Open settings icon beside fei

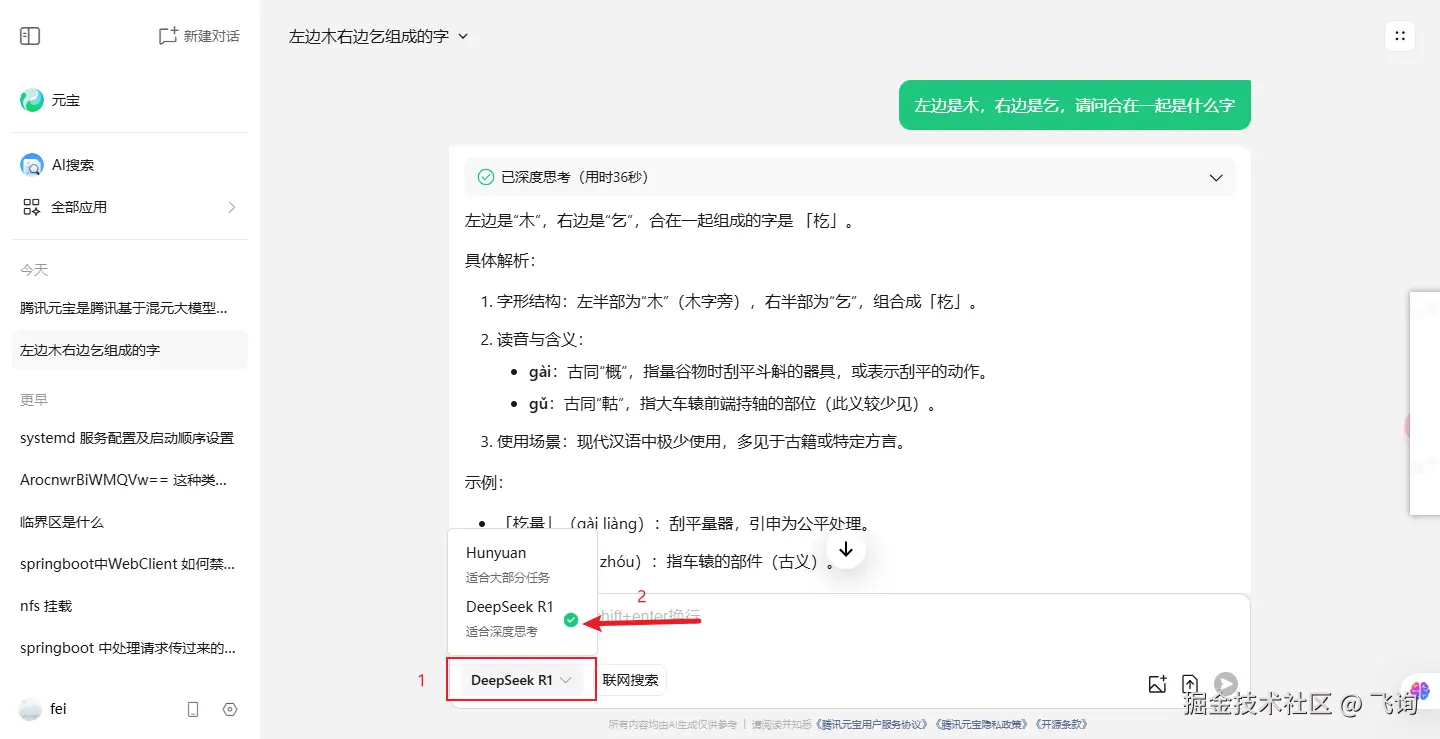[x=230, y=709]
